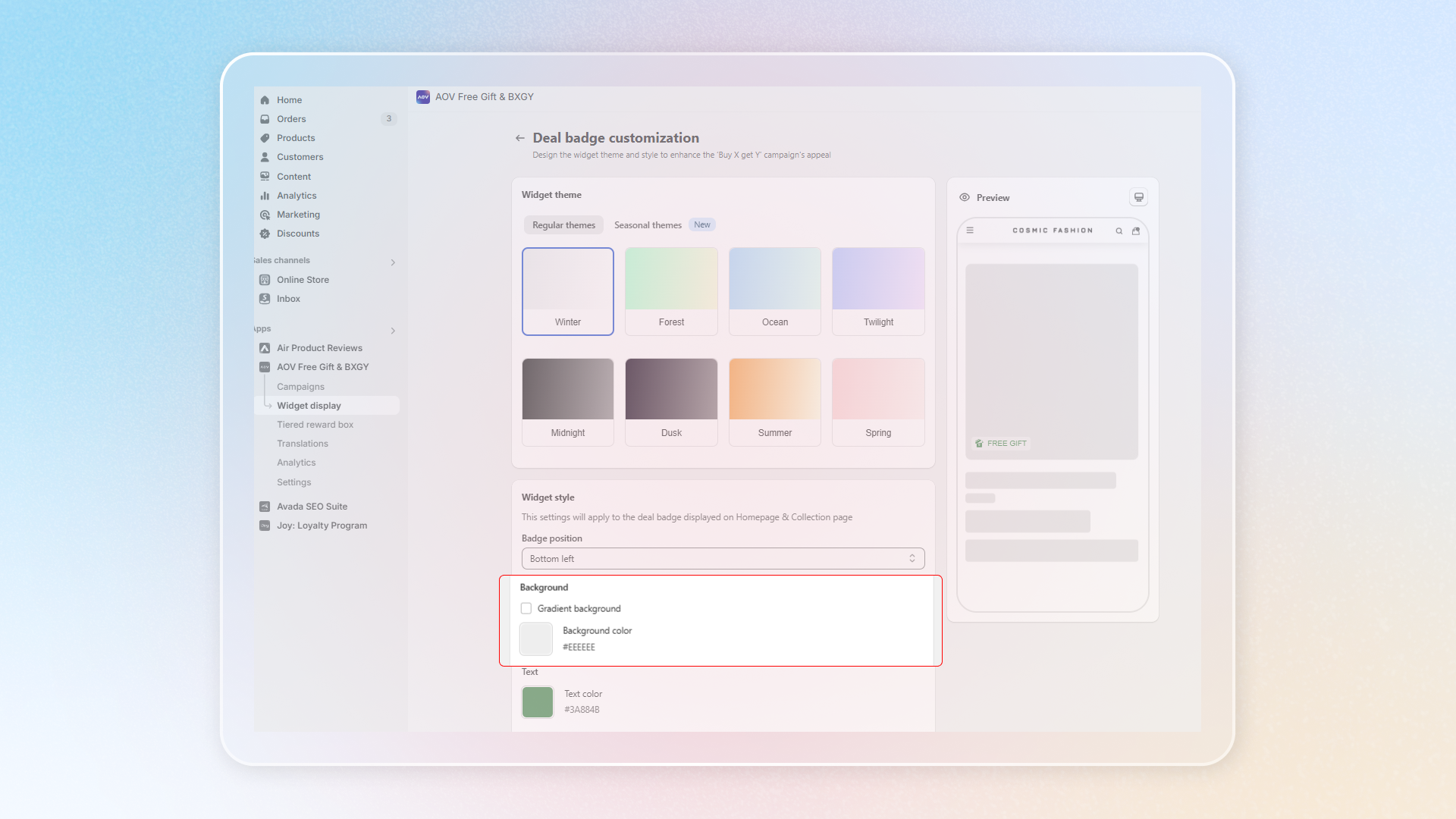Switch to the Seasonal themes tab

click(x=648, y=225)
